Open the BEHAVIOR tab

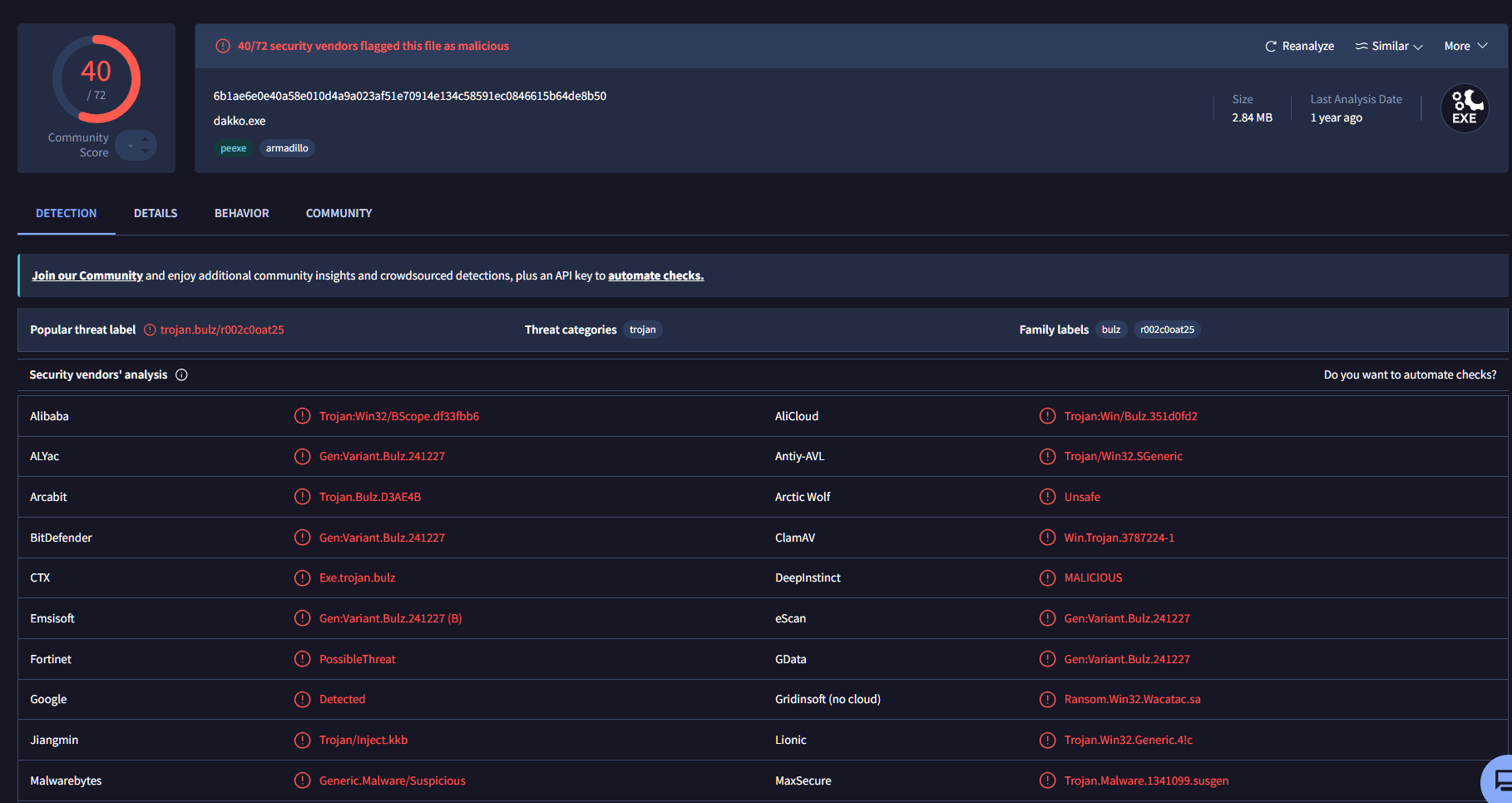[242, 214]
